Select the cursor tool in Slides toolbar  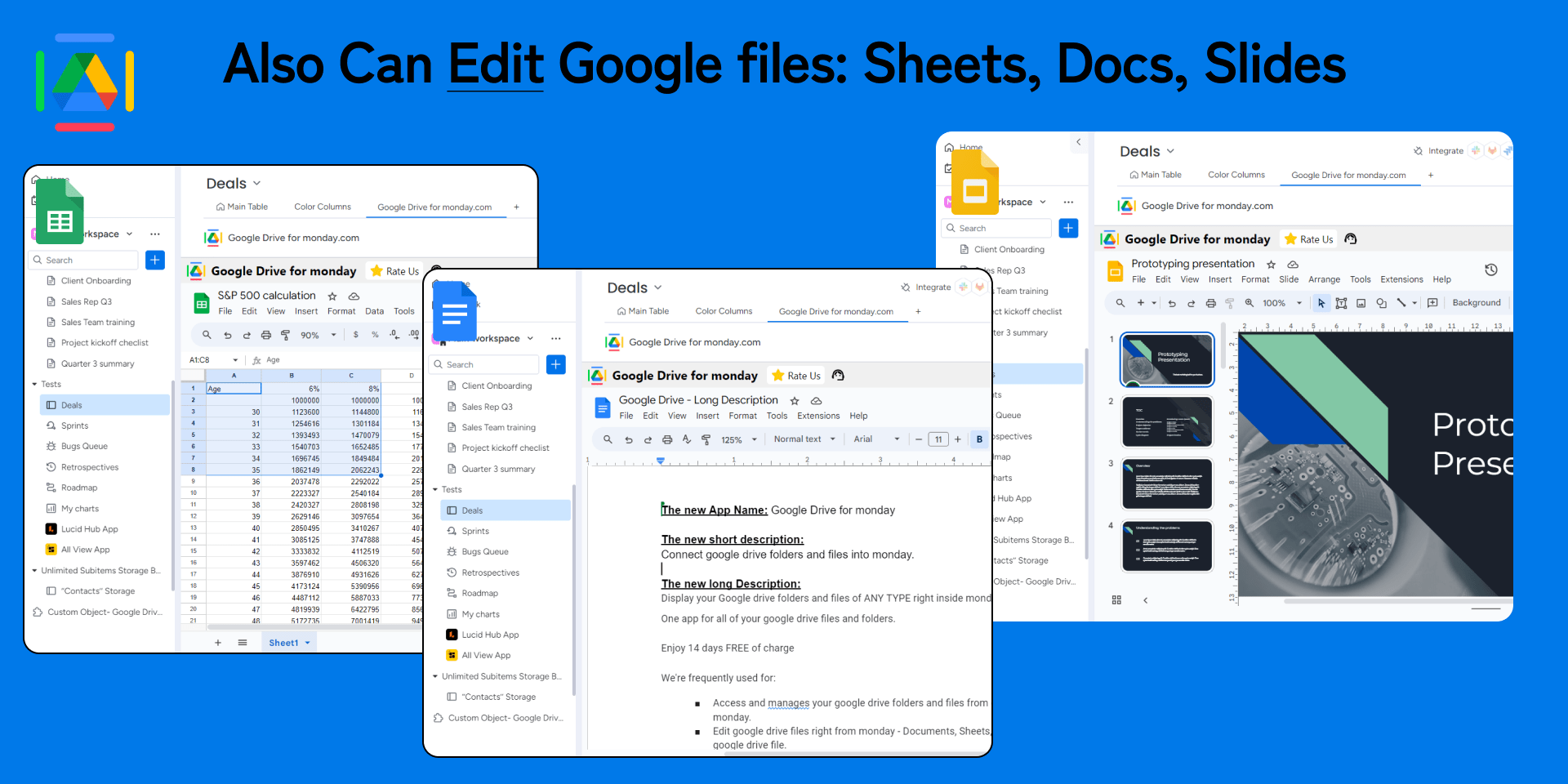point(1321,303)
